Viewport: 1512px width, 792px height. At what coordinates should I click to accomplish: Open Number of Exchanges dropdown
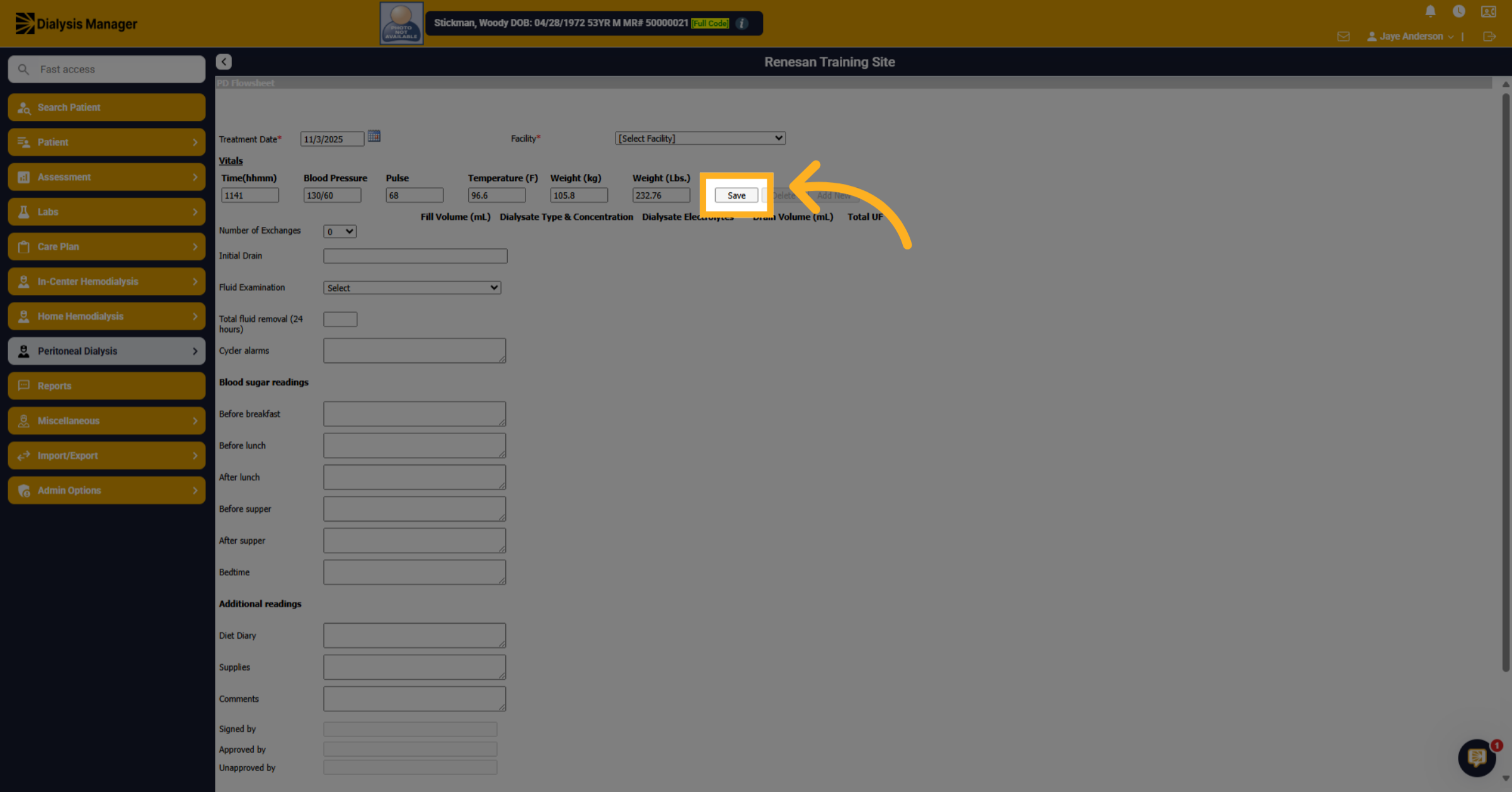click(x=340, y=232)
